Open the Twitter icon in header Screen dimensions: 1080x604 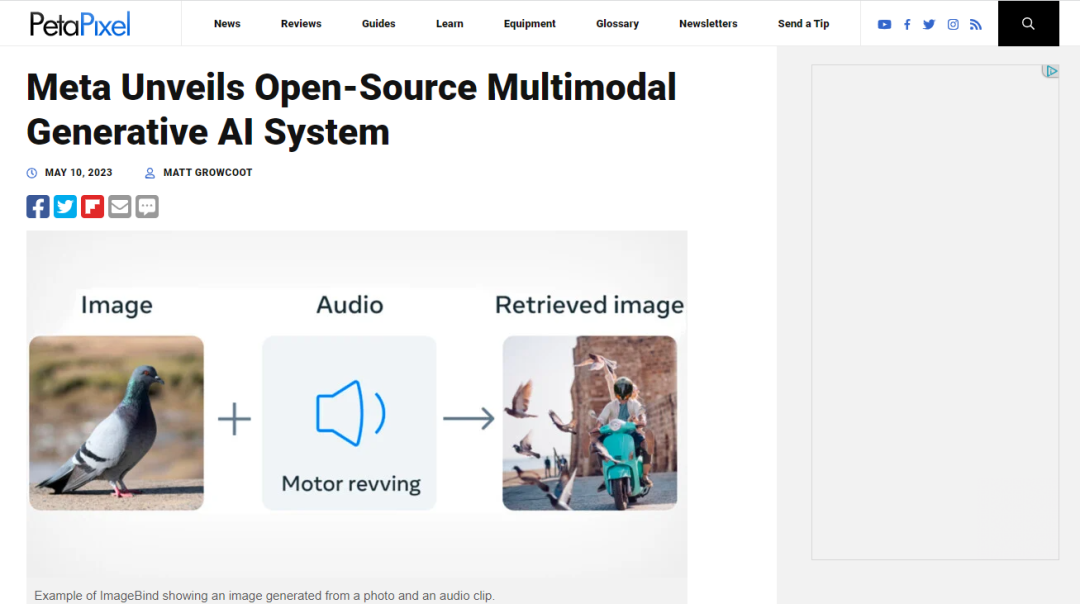[x=929, y=24]
